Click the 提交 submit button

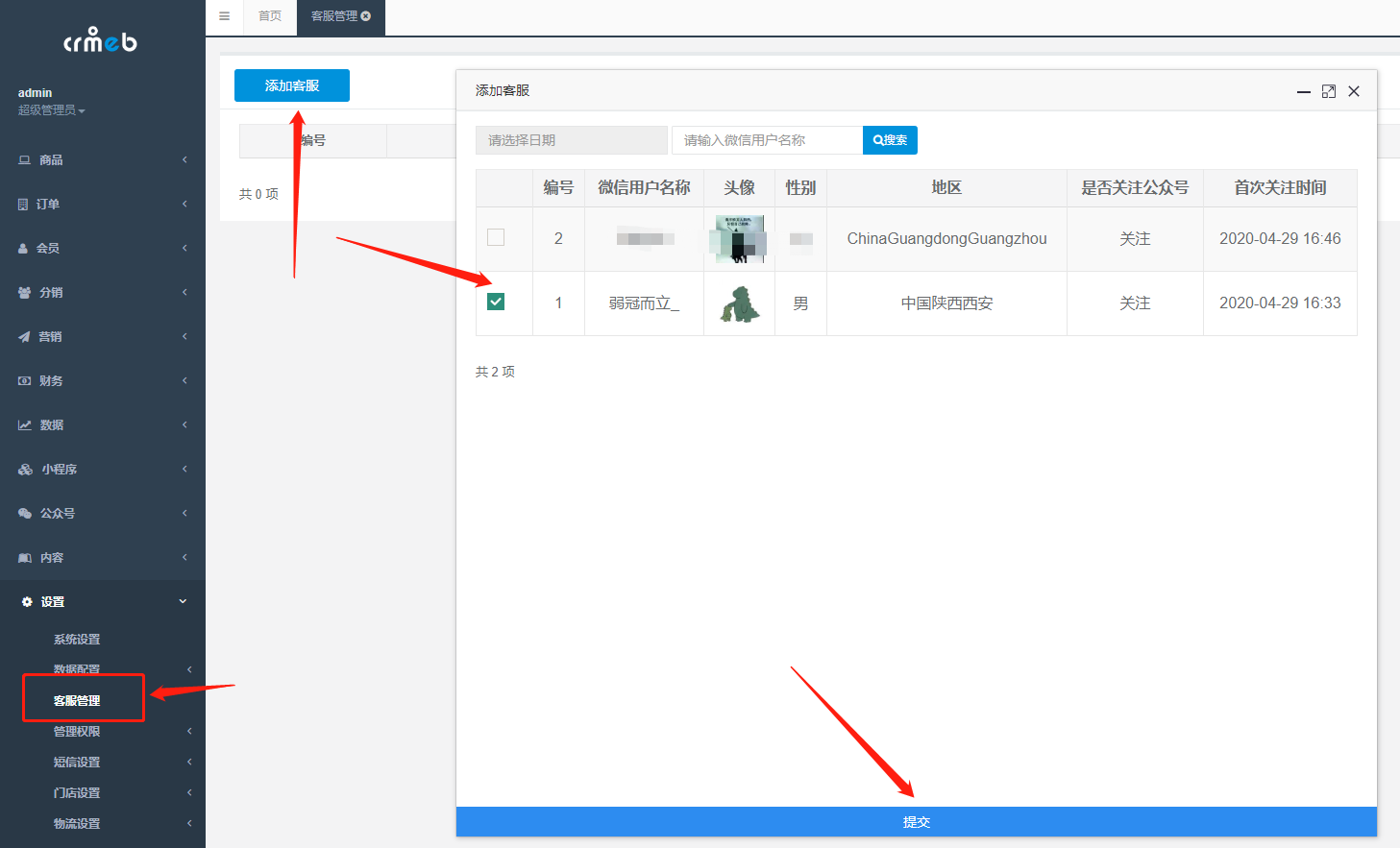click(x=917, y=822)
